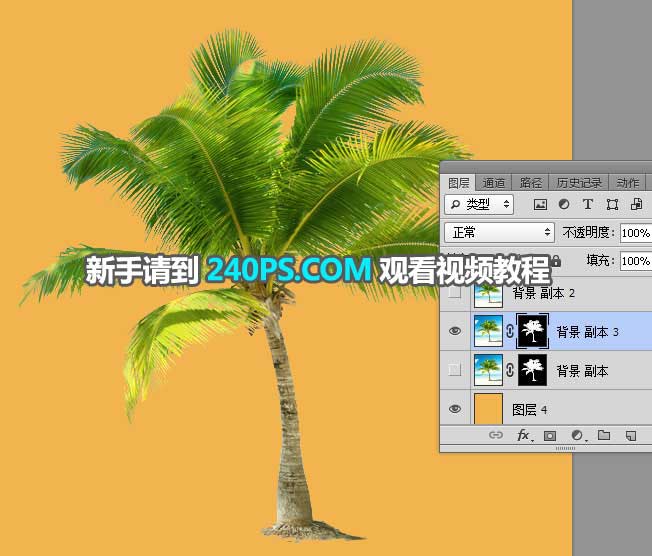Open the 路径 (Paths) tab
Viewport: 652px width, 556px height.
coord(531,183)
